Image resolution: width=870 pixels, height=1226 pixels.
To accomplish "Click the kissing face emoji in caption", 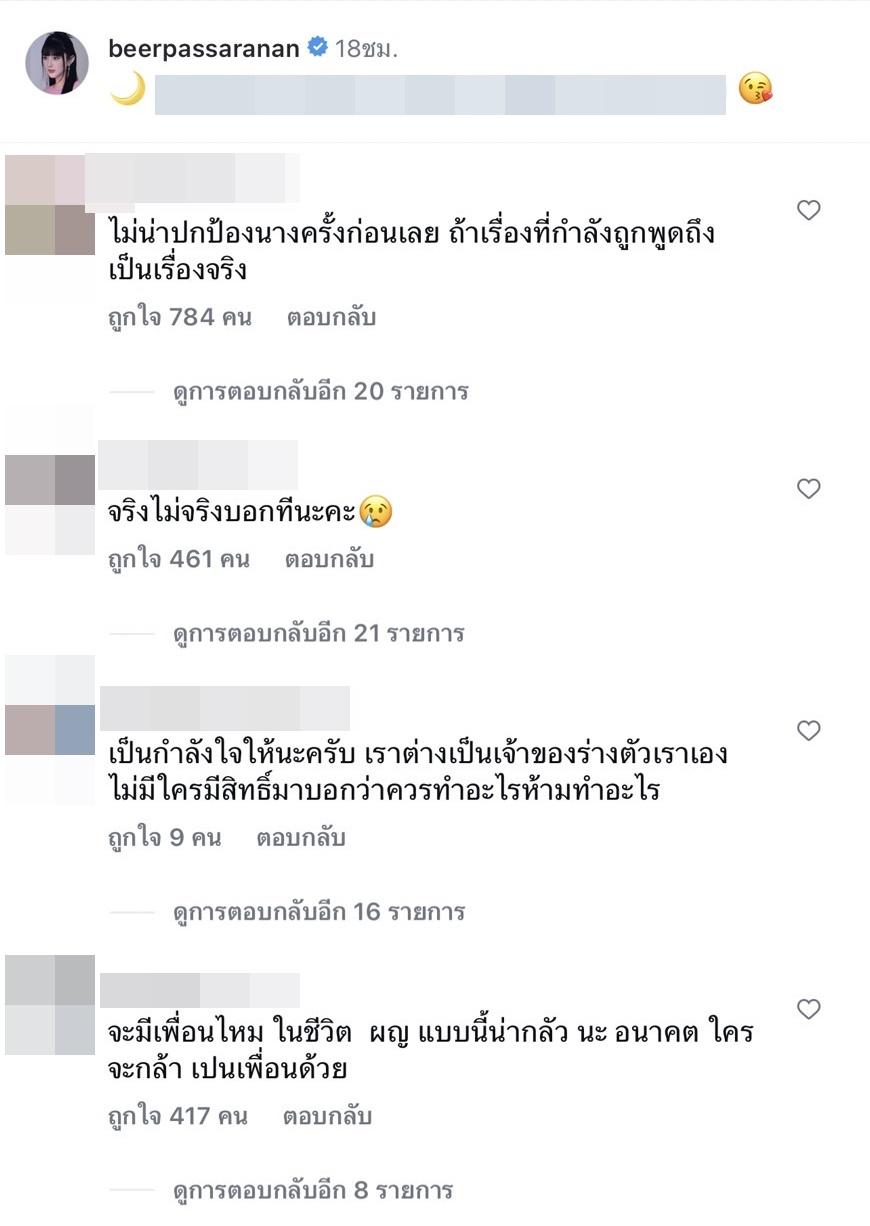I will 755,90.
